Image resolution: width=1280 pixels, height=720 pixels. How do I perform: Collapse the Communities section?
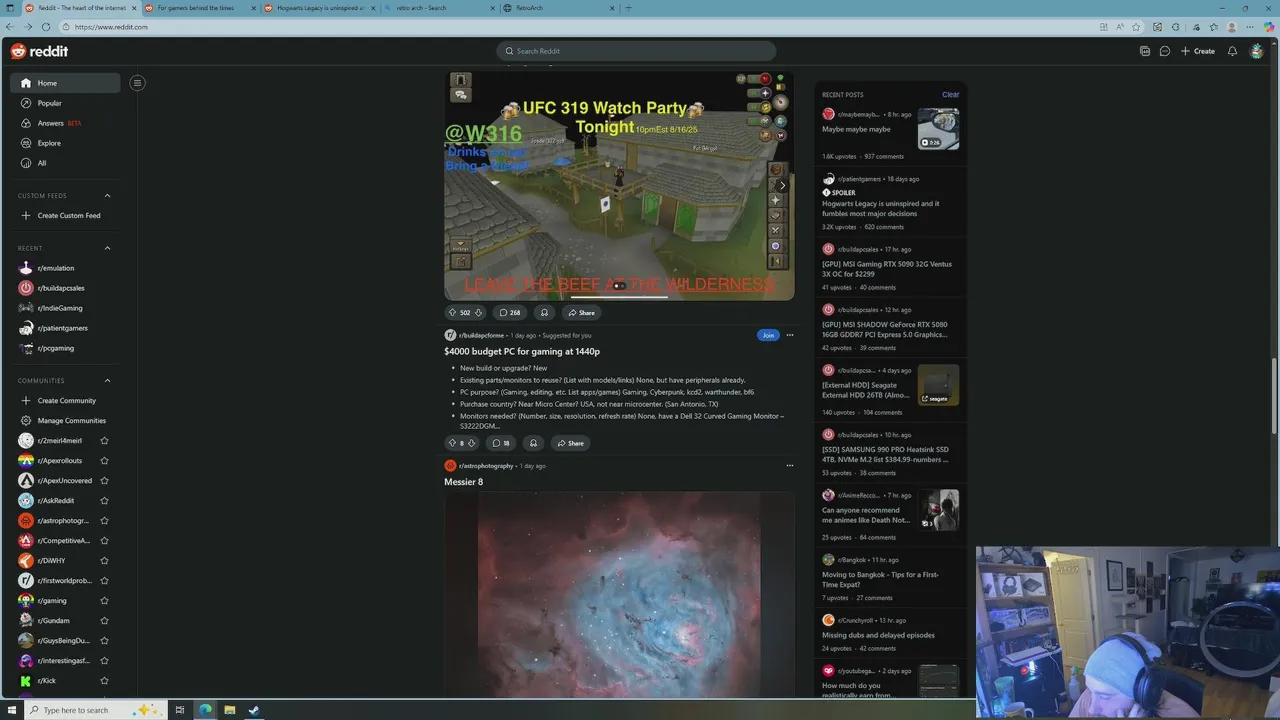(107, 381)
